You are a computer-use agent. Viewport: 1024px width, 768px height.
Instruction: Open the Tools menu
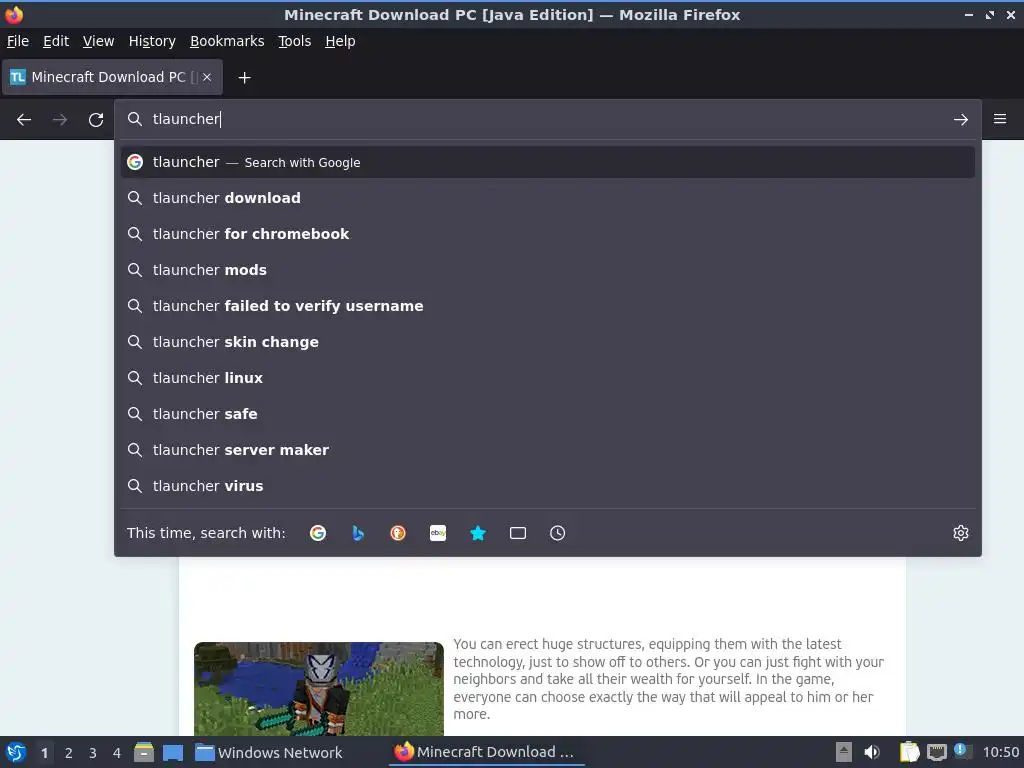click(x=295, y=41)
